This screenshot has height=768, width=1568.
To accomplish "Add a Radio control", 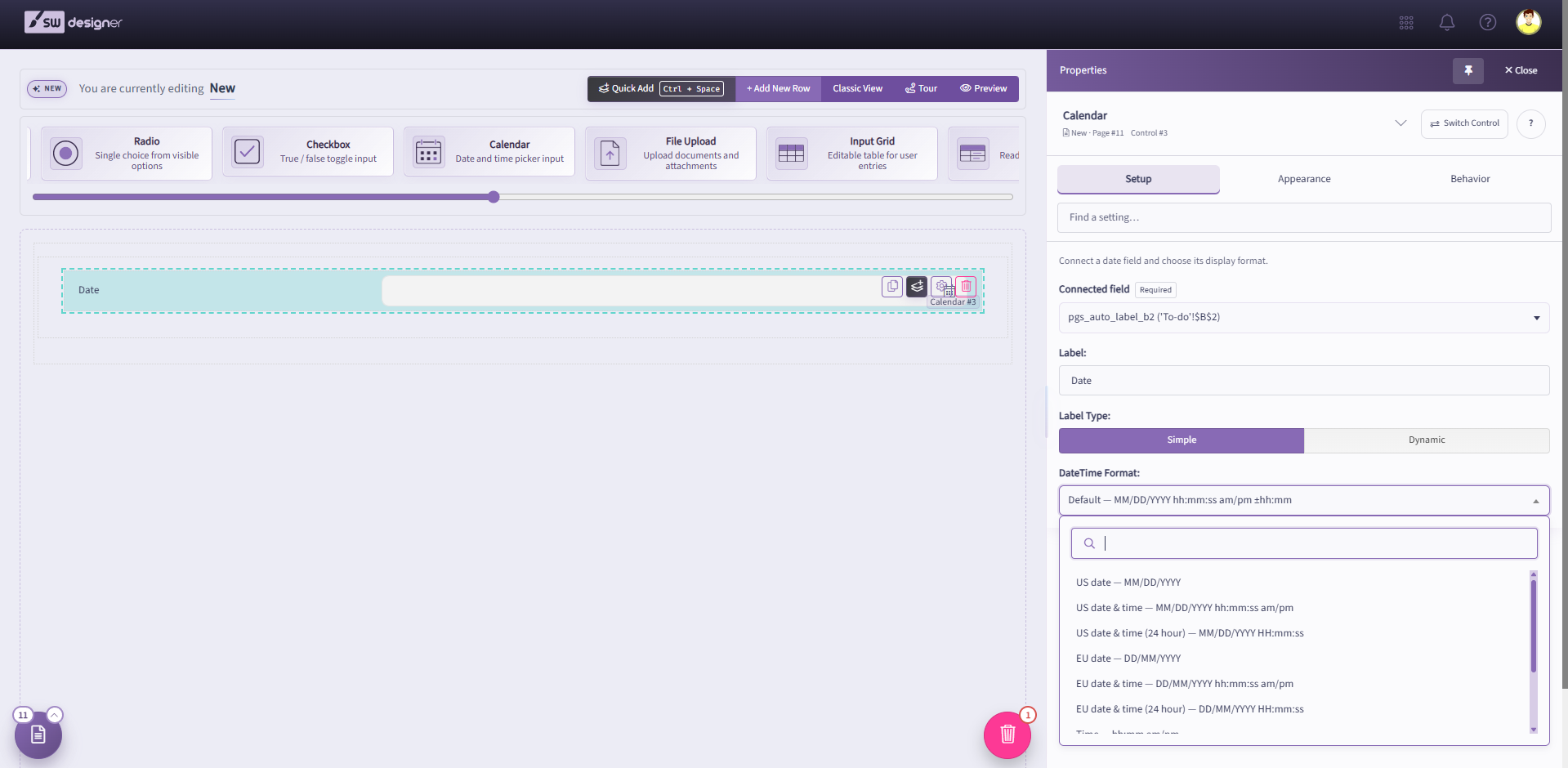I will pos(127,153).
